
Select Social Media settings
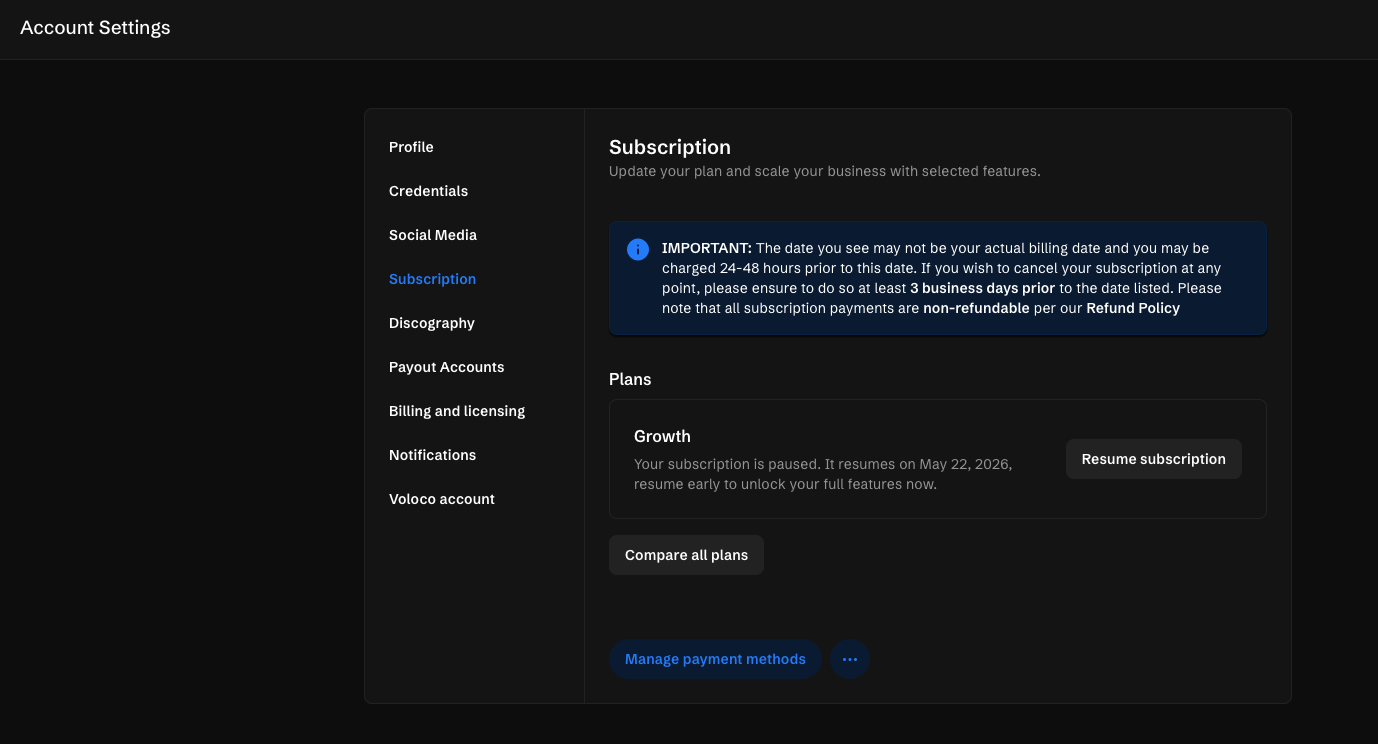(432, 235)
